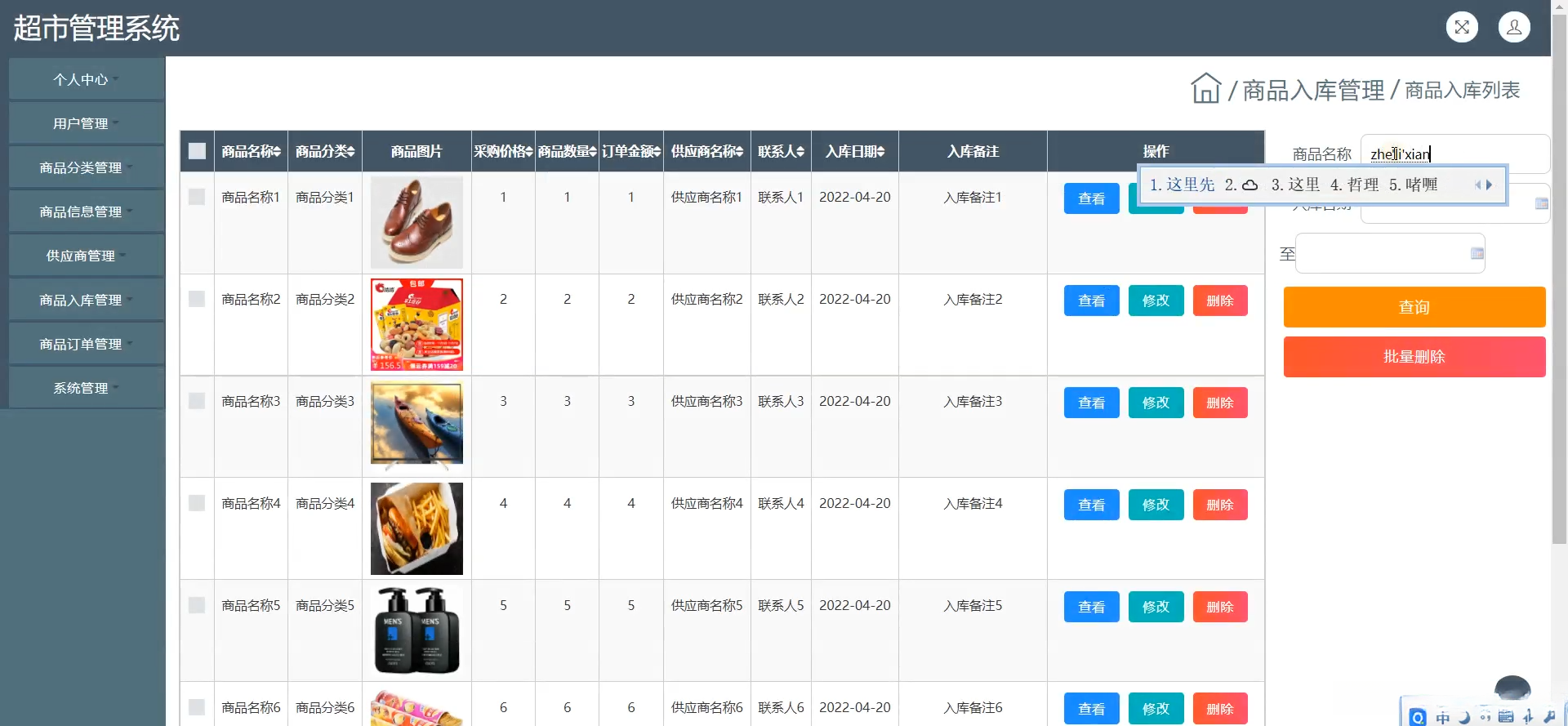The height and width of the screenshot is (726, 1568).
Task: Choose IME candidate 1 这里先
Action: [1182, 185]
